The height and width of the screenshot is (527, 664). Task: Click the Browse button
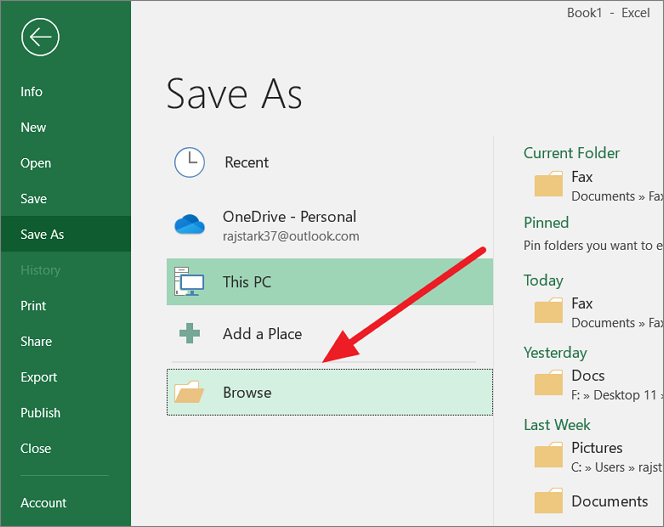point(329,392)
